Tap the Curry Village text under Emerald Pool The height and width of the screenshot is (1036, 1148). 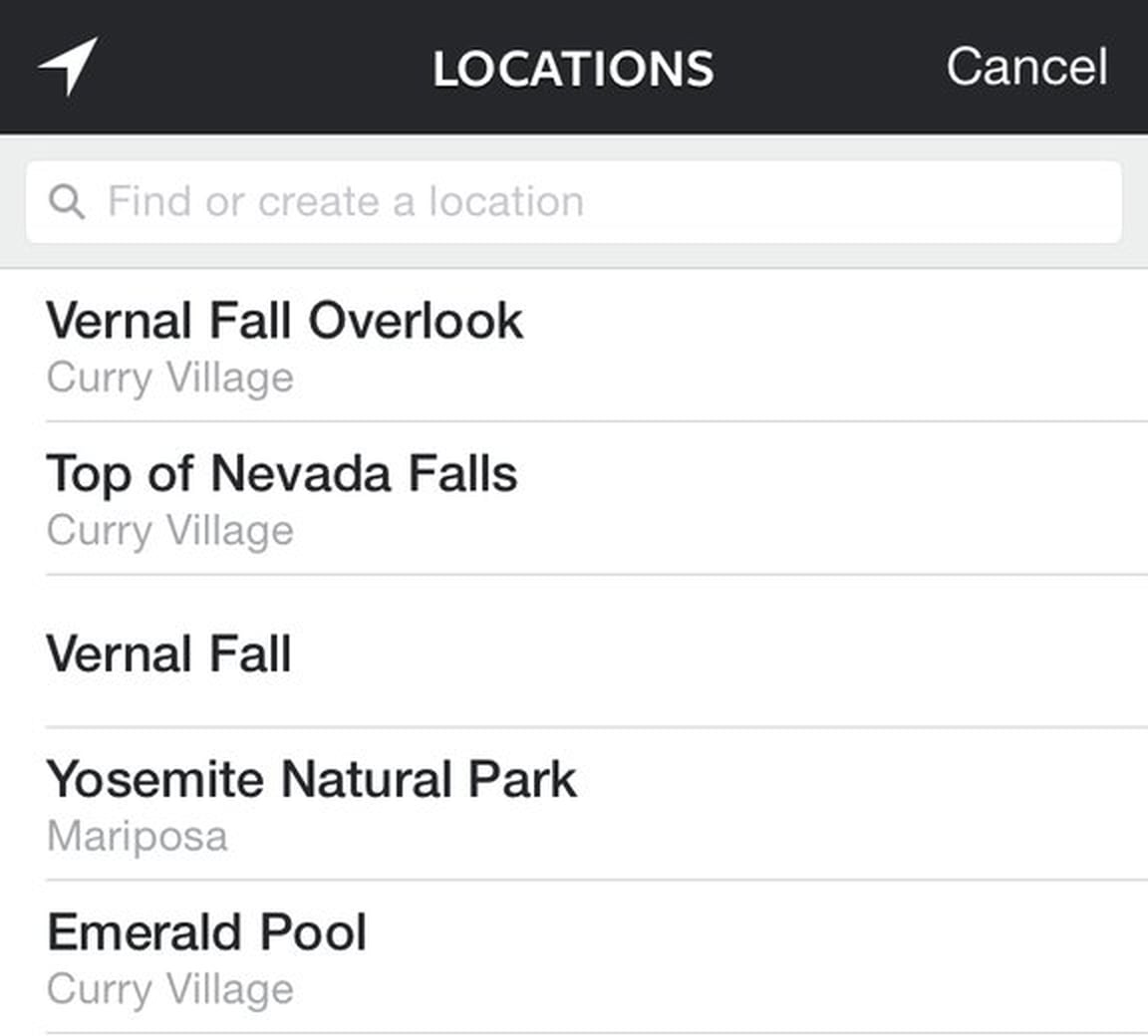pyautogui.click(x=169, y=990)
